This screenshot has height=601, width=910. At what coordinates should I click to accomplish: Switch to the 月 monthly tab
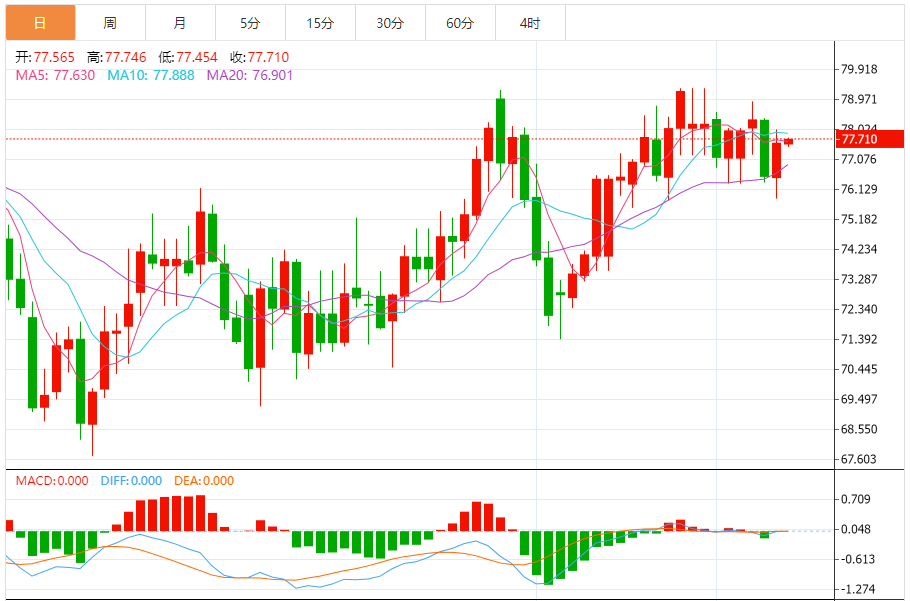click(180, 23)
